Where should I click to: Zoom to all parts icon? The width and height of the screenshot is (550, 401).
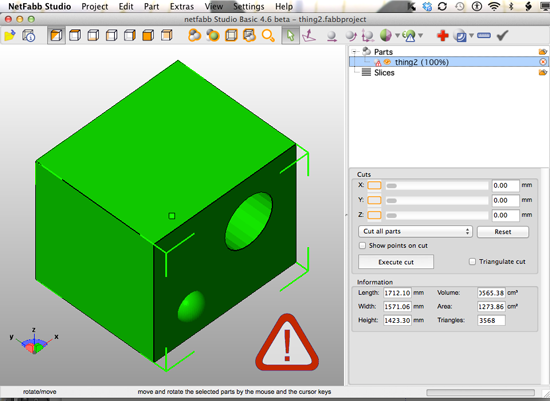(x=194, y=35)
